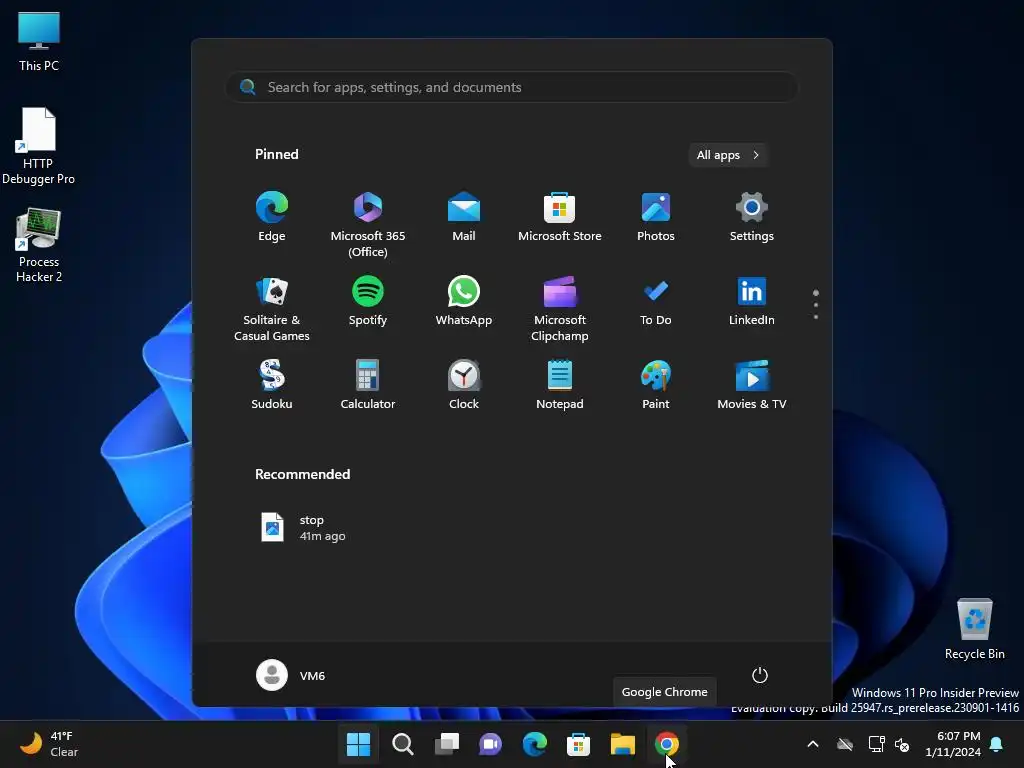Click the "Pinned" section heading
This screenshot has width=1024, height=768.
pos(276,154)
